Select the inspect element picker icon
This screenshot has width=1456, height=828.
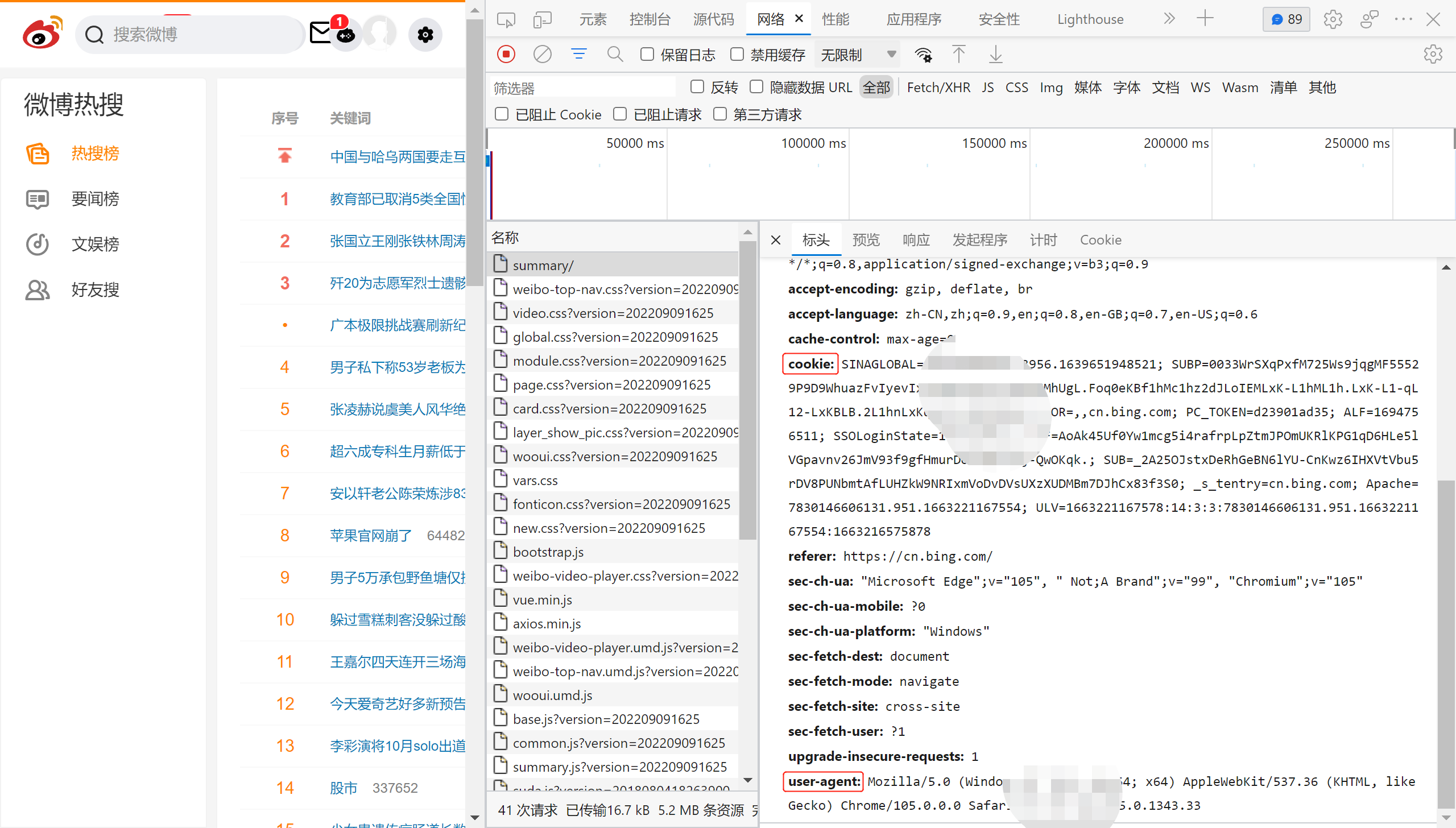coord(506,20)
